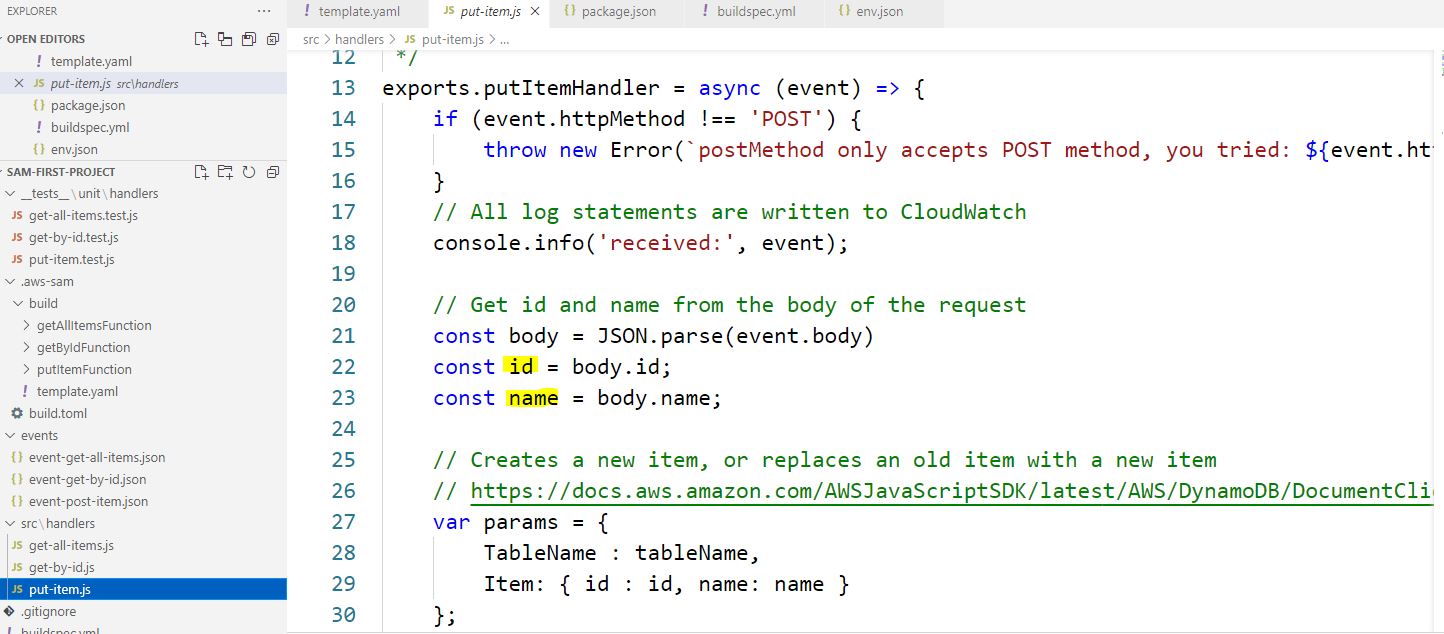Toggle vertical editor layout icon in Open Editors
The image size is (1444, 634).
click(x=225, y=39)
